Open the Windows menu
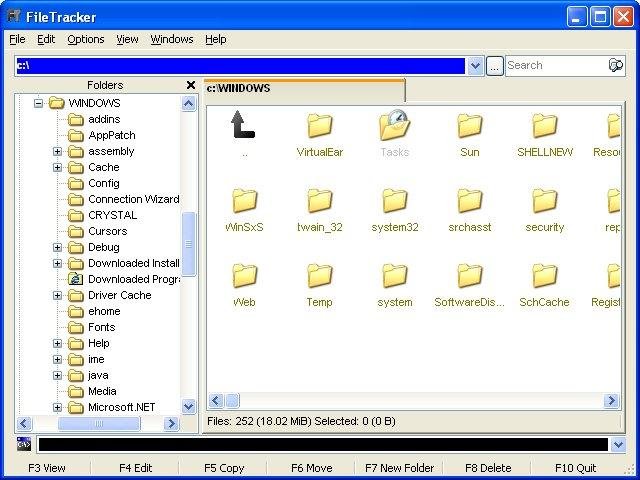Screen dimensions: 640x480 point(172,39)
